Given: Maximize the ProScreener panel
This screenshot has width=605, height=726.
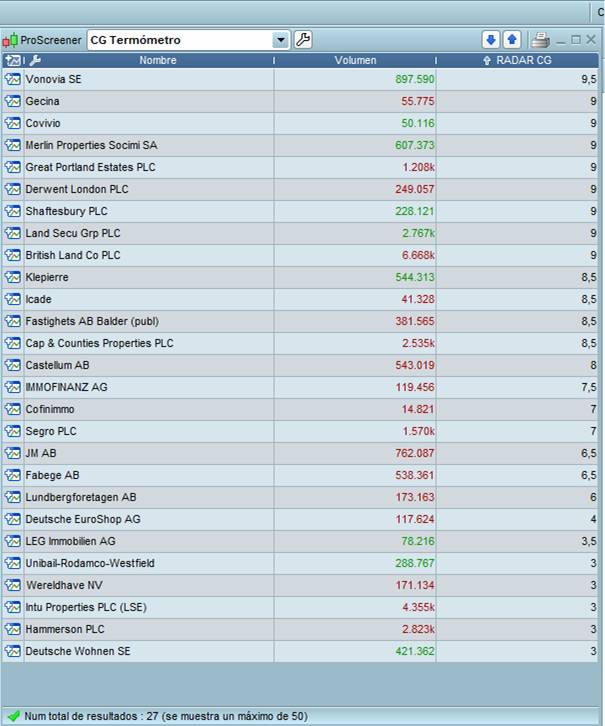Looking at the screenshot, I should tap(576, 40).
